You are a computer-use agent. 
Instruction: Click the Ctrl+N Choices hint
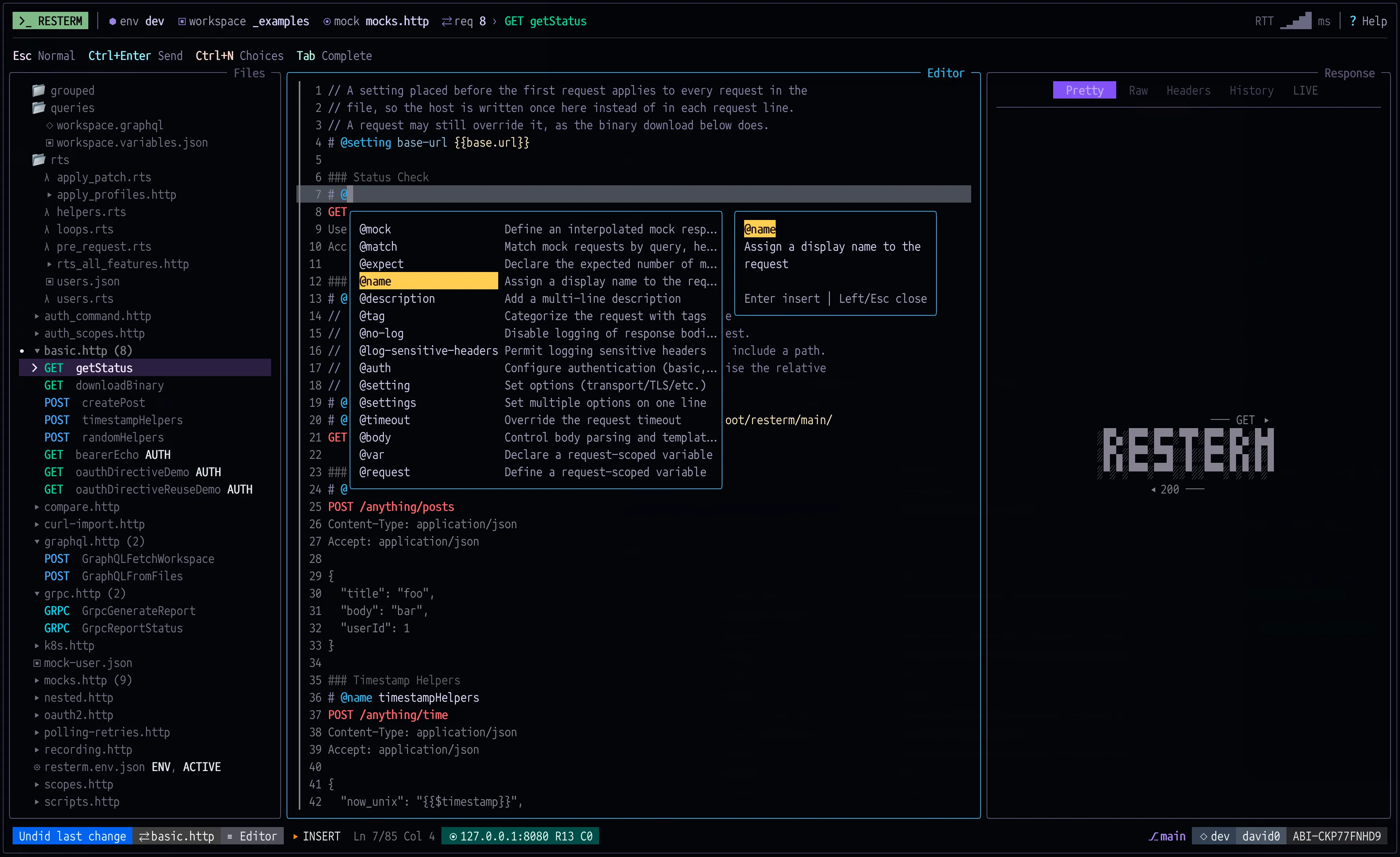point(239,56)
